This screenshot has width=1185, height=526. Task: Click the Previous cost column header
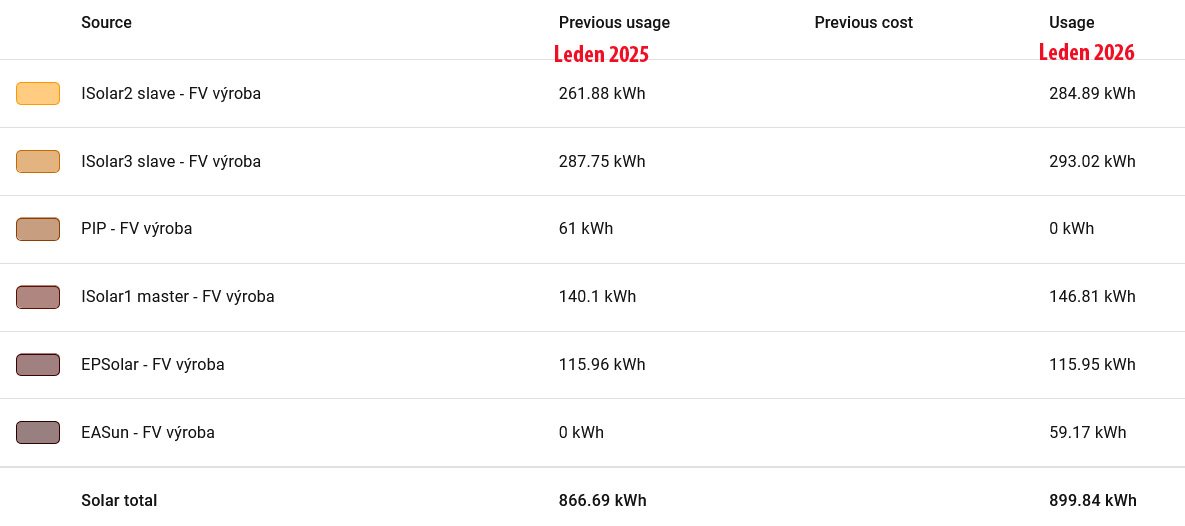pos(863,22)
